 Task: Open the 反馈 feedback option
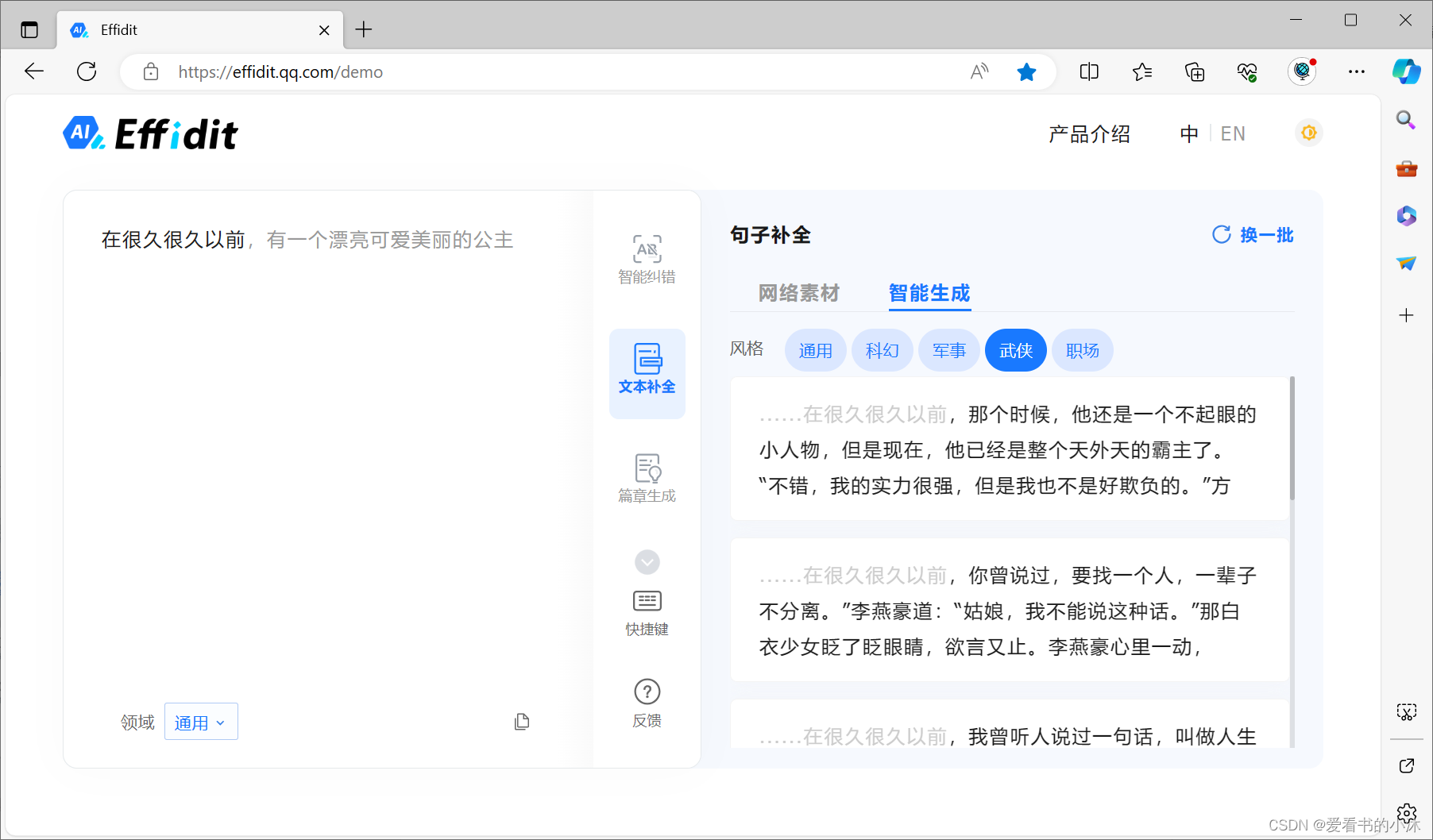(647, 703)
